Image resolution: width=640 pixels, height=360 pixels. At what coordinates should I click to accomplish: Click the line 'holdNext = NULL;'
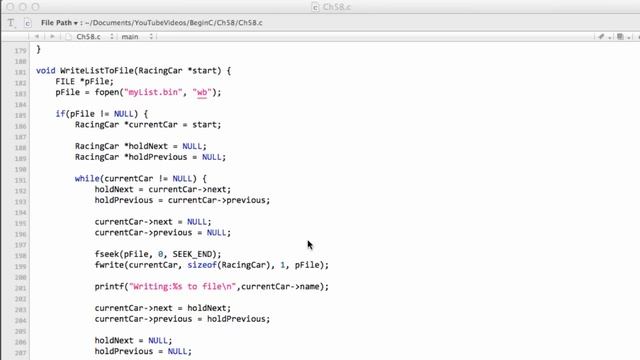click(133, 340)
